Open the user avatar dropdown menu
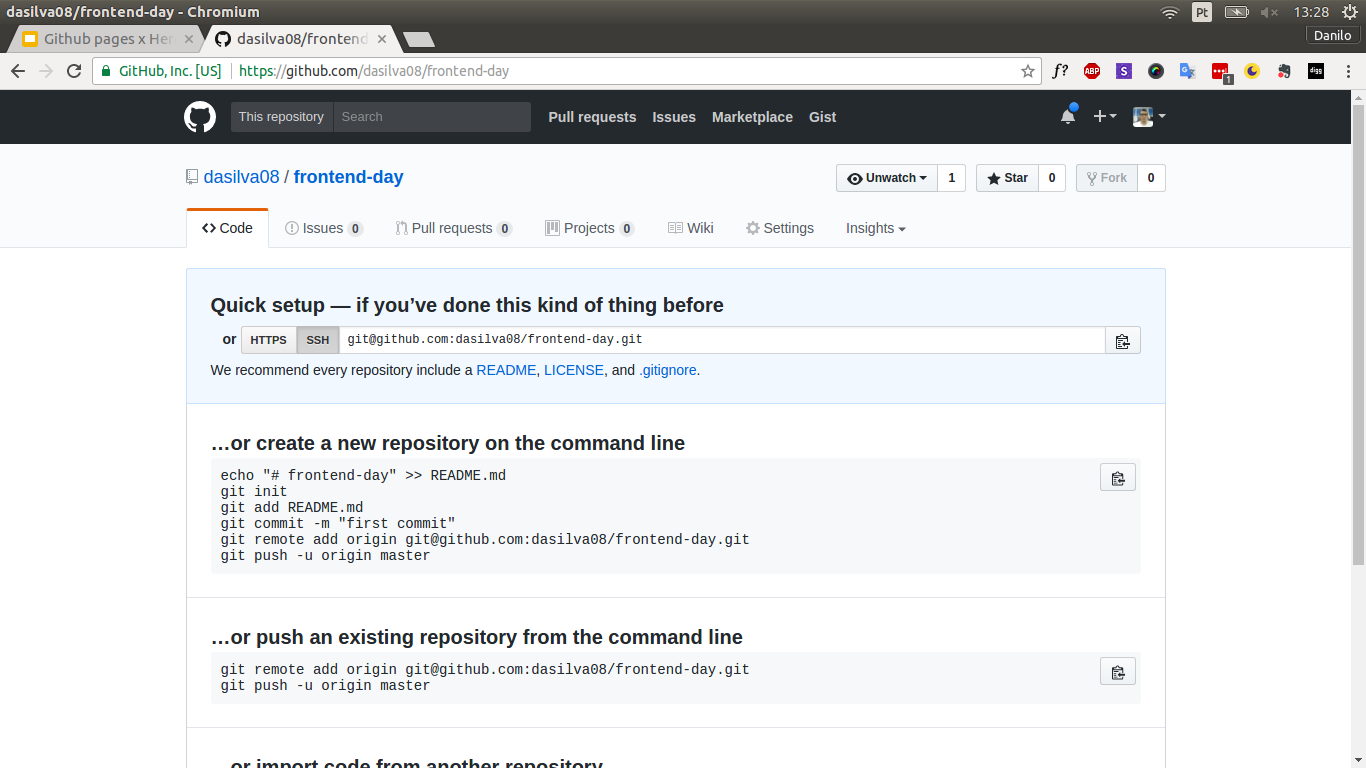This screenshot has width=1366, height=768. coord(1149,116)
